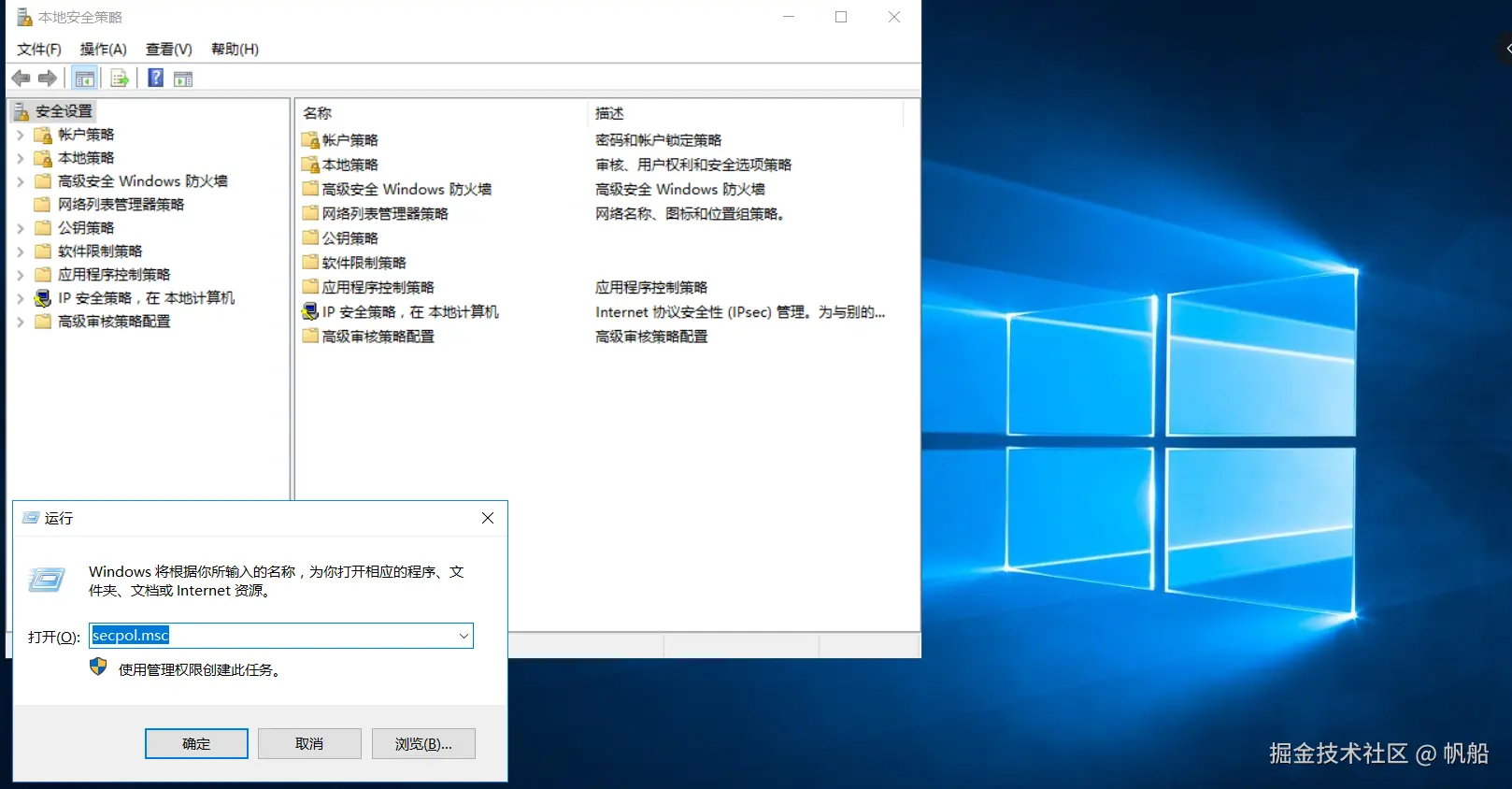Click the Internet 协议安全性 (IPsec) description

(x=740, y=311)
